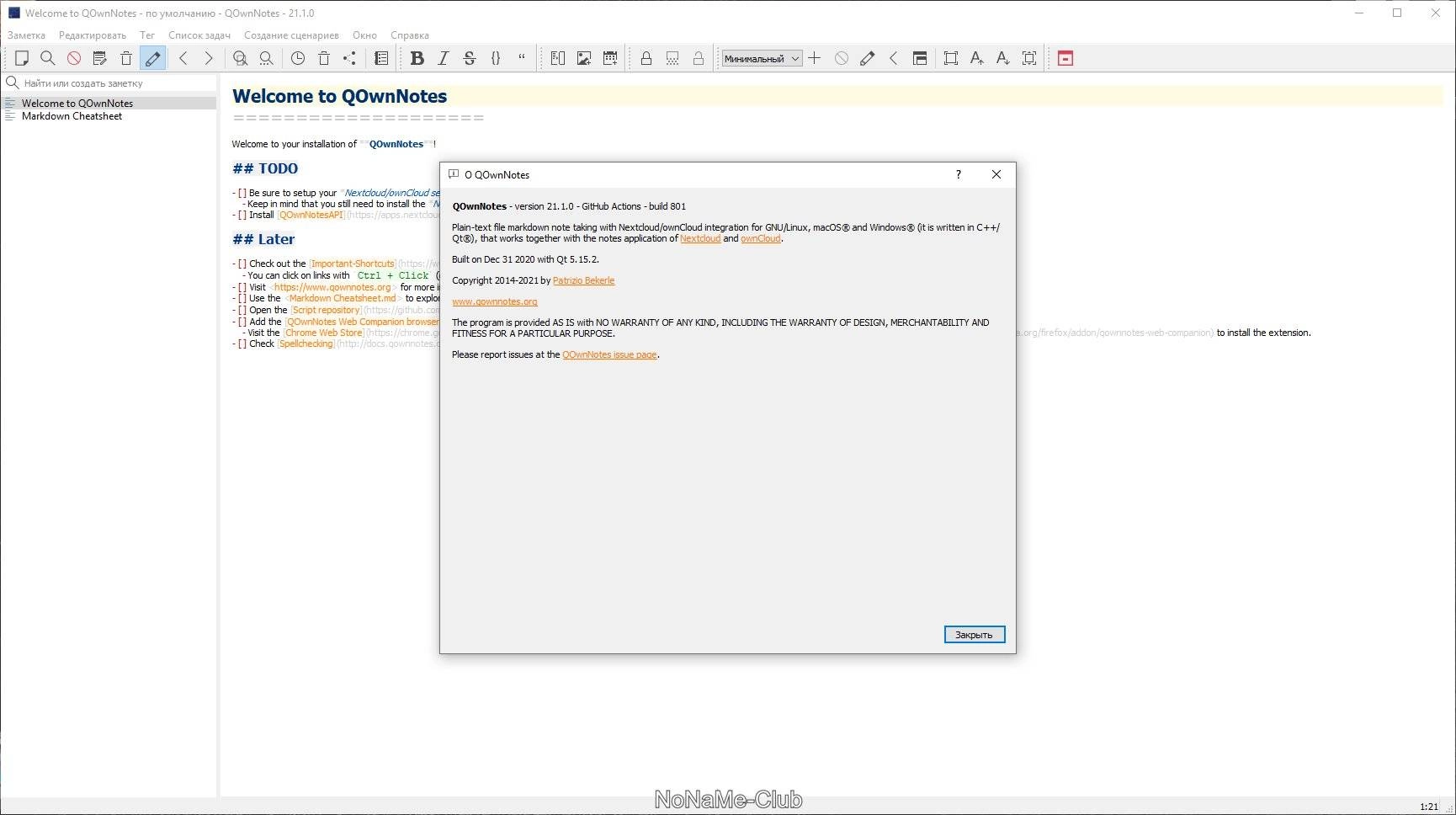Click dotted-rectangle icon between the padlocks

tap(672, 58)
